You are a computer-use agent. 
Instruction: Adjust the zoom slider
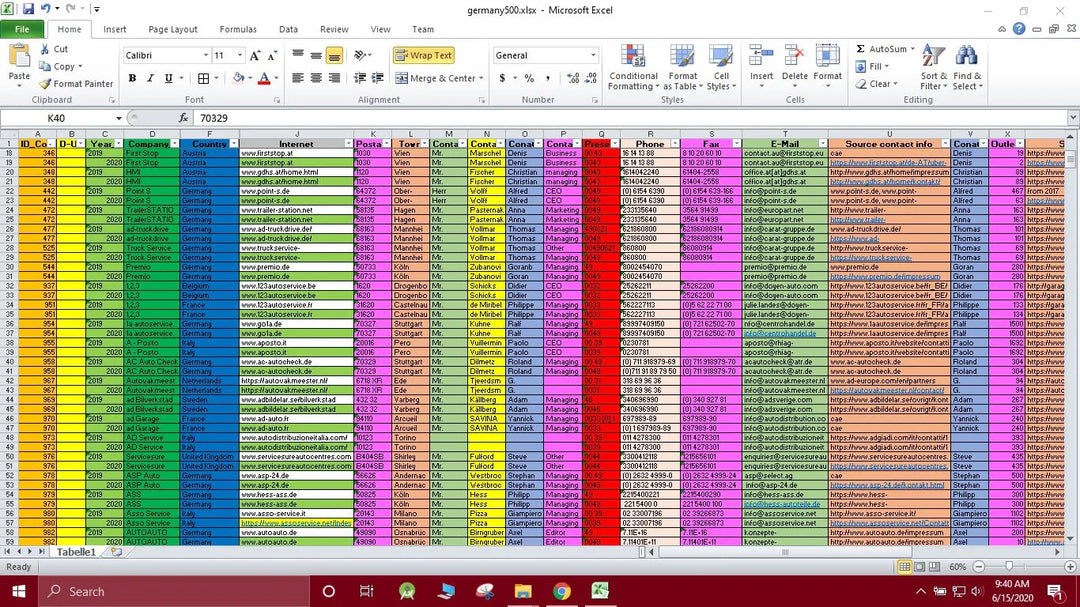tap(1010, 567)
